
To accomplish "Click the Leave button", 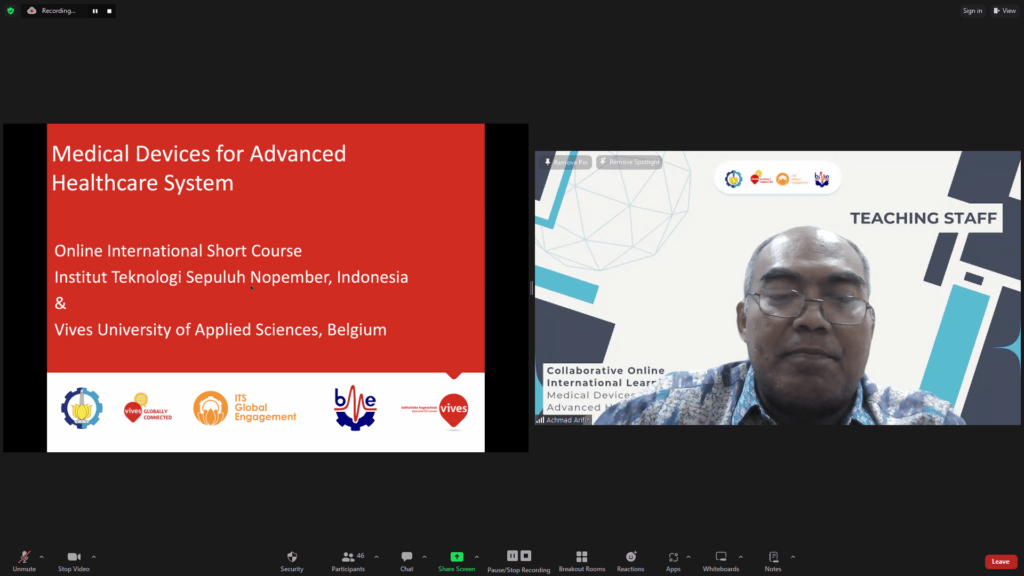I will (x=1000, y=561).
